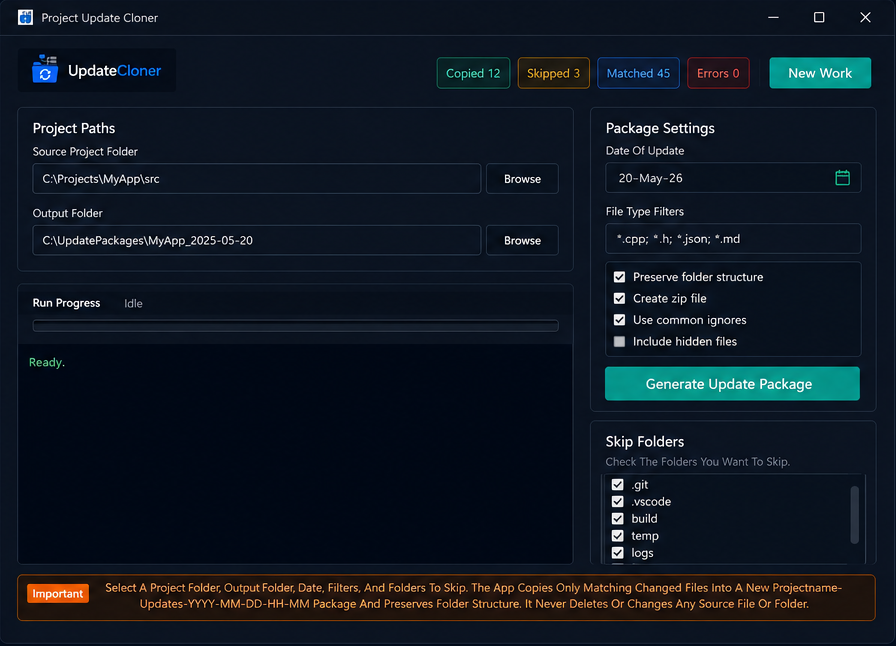Uncheck Preserve folder structure
Screen dimensions: 896x646
pos(619,277)
